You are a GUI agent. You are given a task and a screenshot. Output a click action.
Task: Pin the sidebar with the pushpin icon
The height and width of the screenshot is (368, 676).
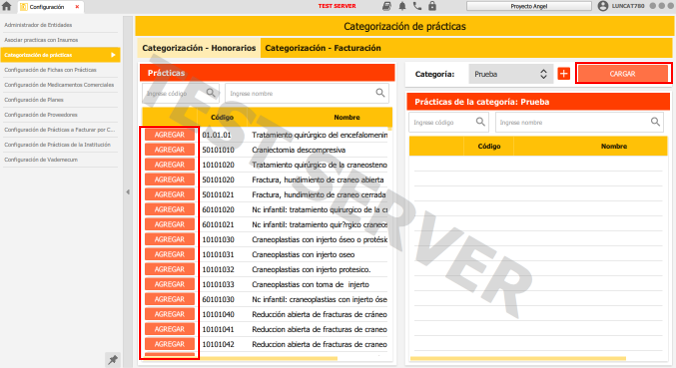tap(113, 359)
